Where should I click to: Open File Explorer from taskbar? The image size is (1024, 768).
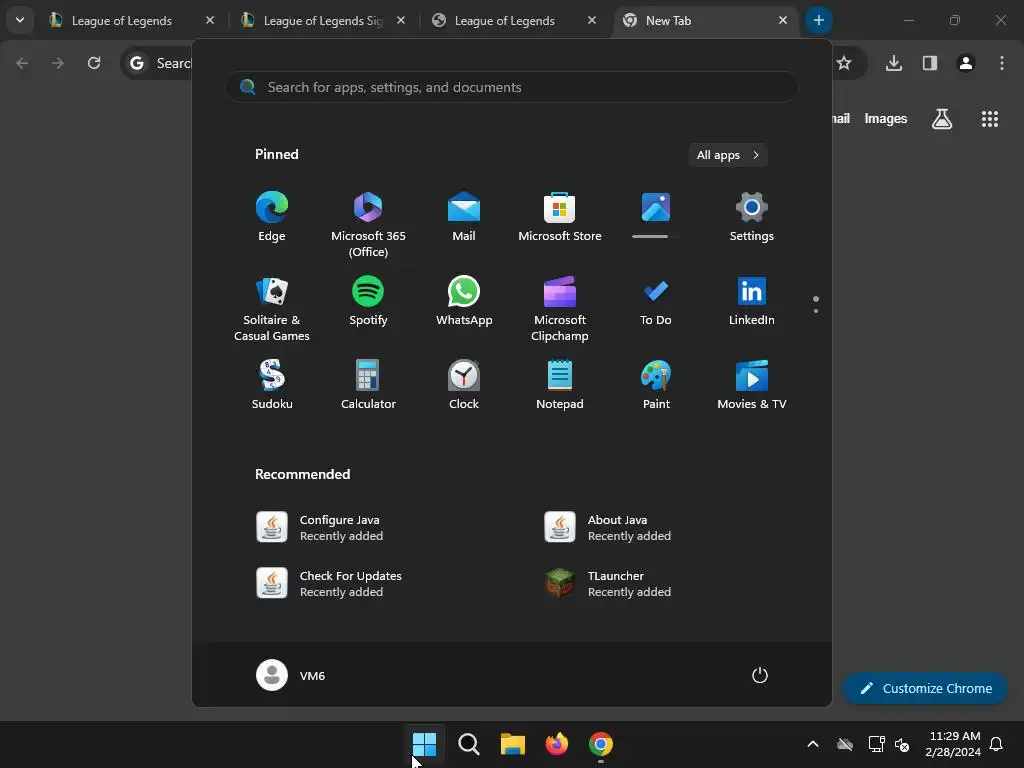[x=513, y=744]
